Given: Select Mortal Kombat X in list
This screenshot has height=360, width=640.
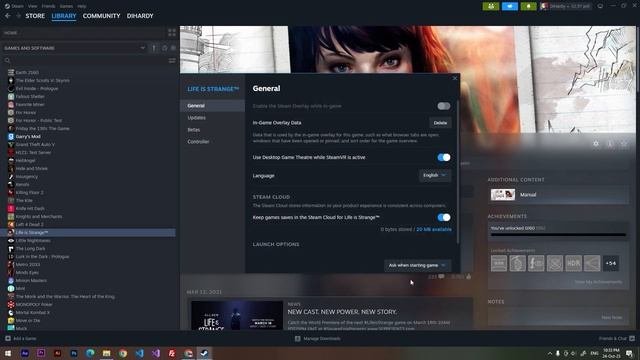Looking at the screenshot, I should coord(32,313).
